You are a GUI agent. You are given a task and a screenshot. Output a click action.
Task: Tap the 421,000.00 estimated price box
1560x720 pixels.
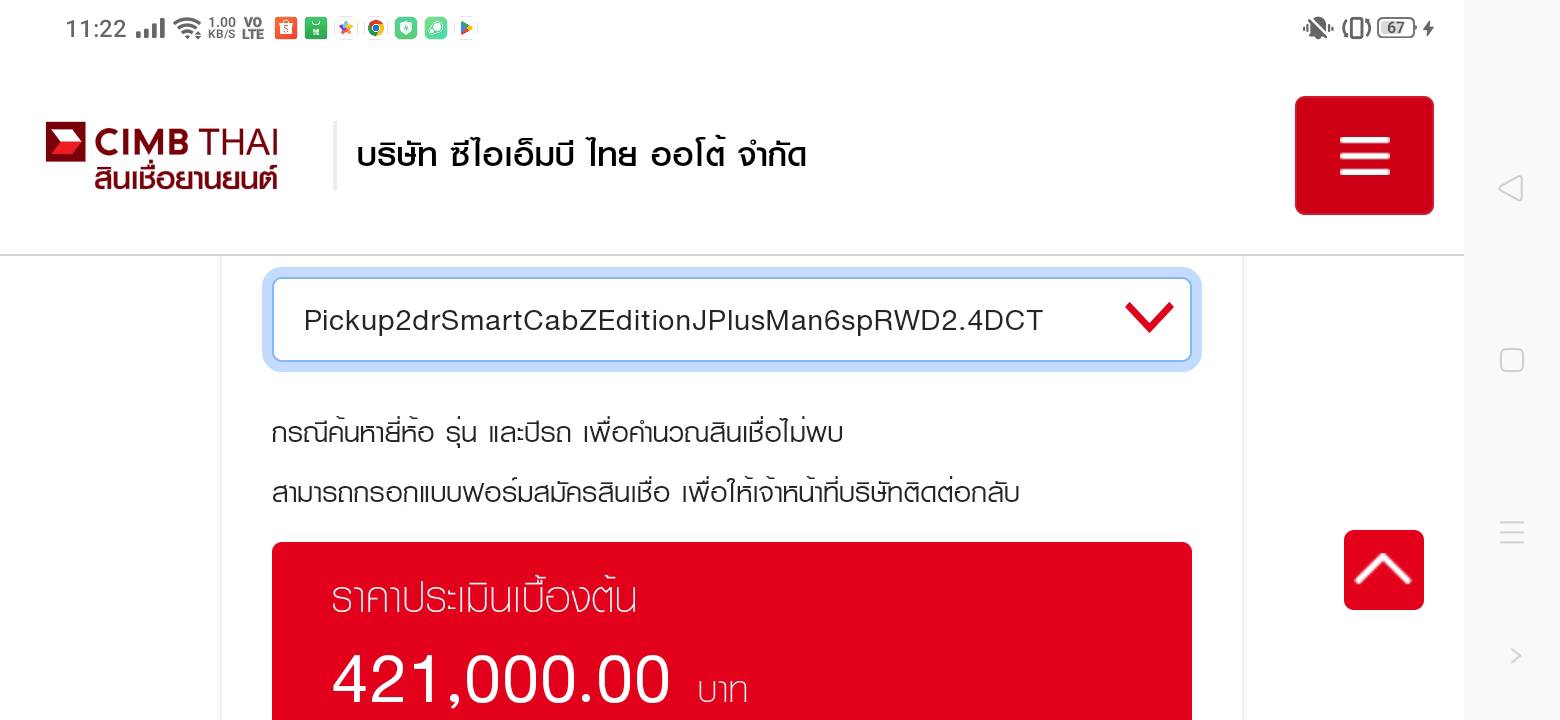[731, 631]
